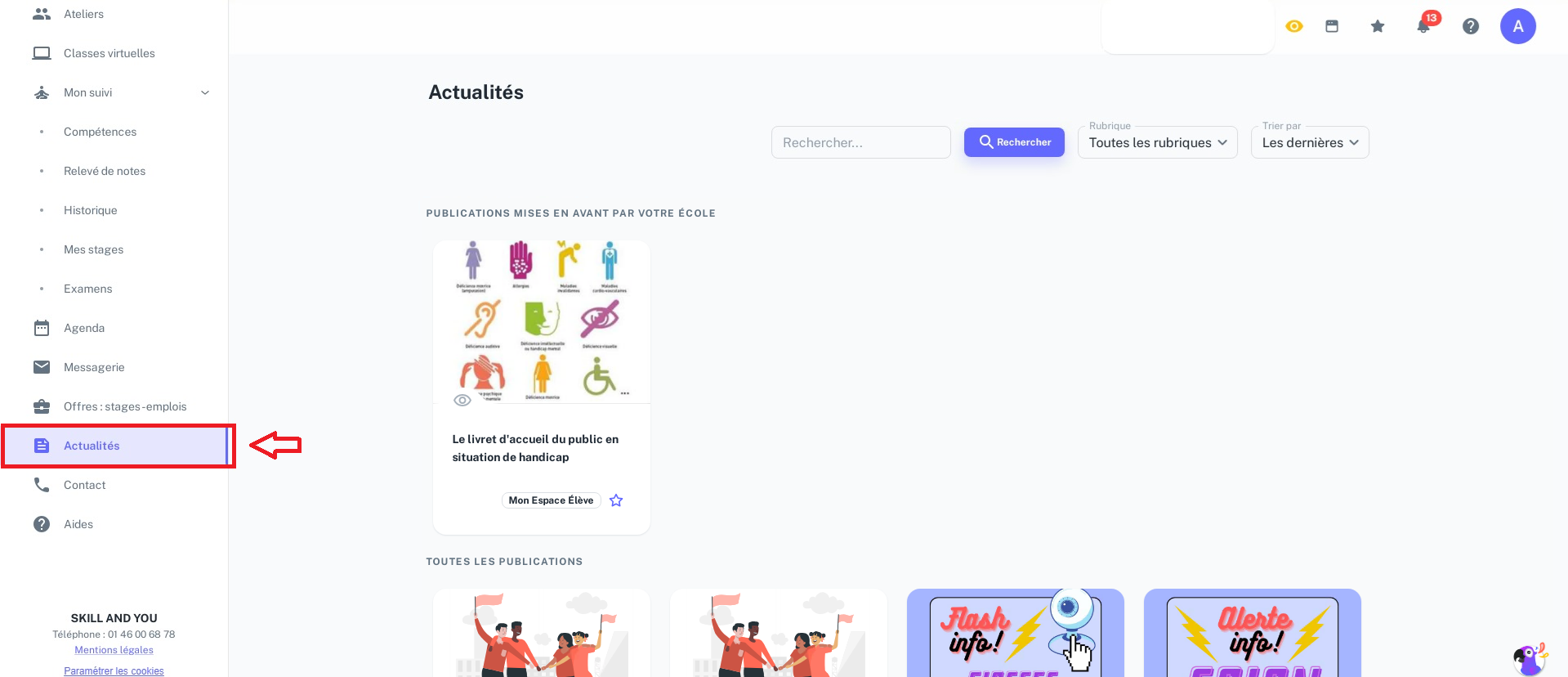The width and height of the screenshot is (1568, 677).
Task: Open the 'Les dernières' sort dropdown
Action: [x=1310, y=142]
